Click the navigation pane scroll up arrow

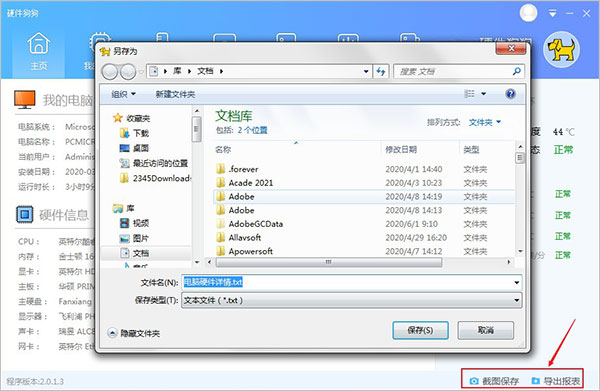coord(197,111)
